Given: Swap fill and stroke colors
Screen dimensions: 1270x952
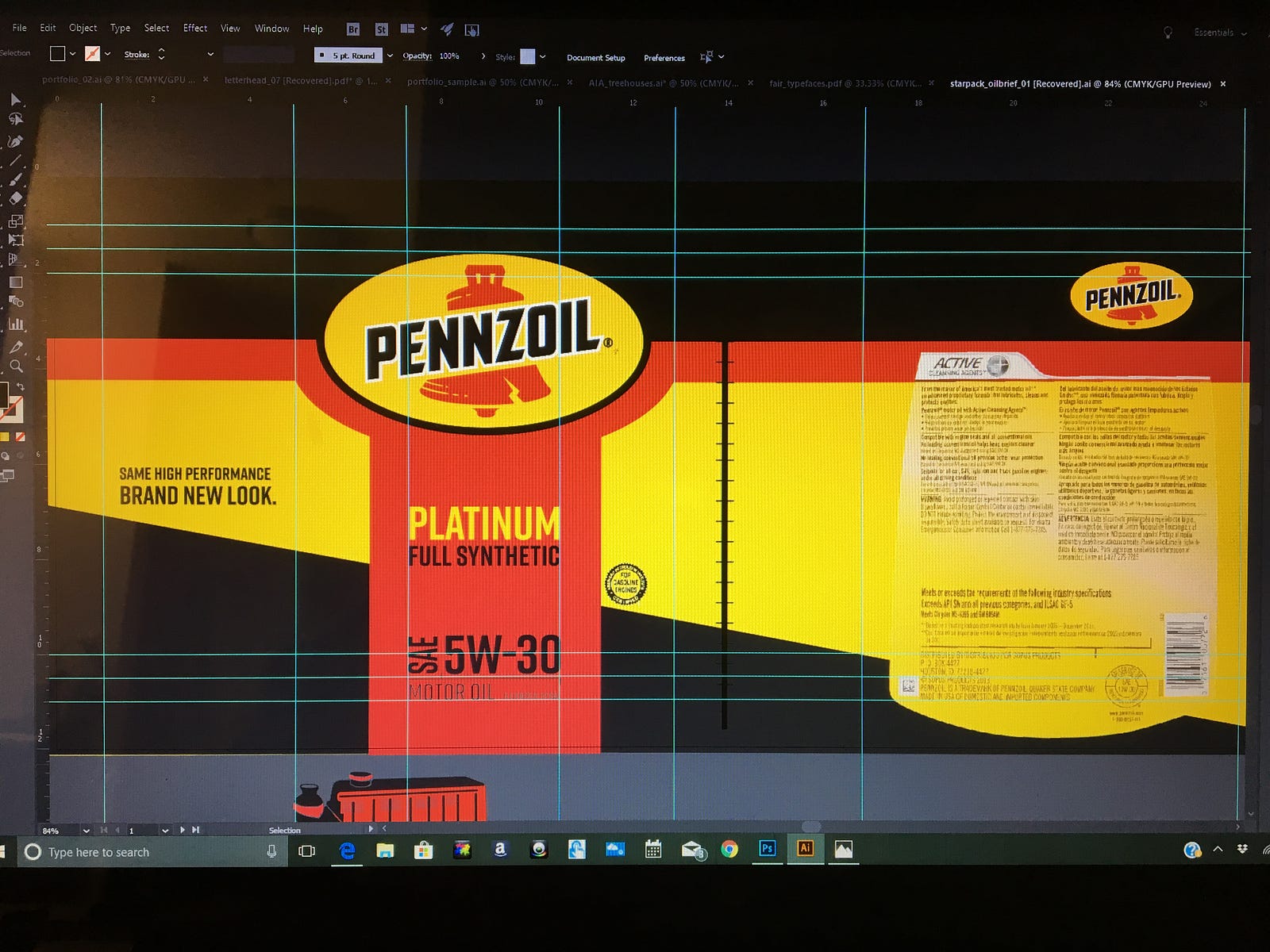Looking at the screenshot, I should (21, 386).
